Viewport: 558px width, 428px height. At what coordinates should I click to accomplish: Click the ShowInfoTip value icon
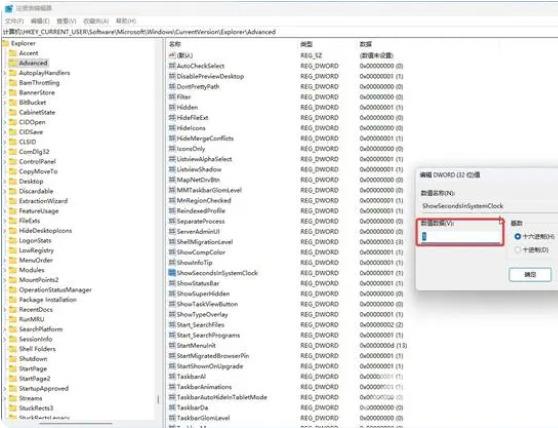coord(172,263)
